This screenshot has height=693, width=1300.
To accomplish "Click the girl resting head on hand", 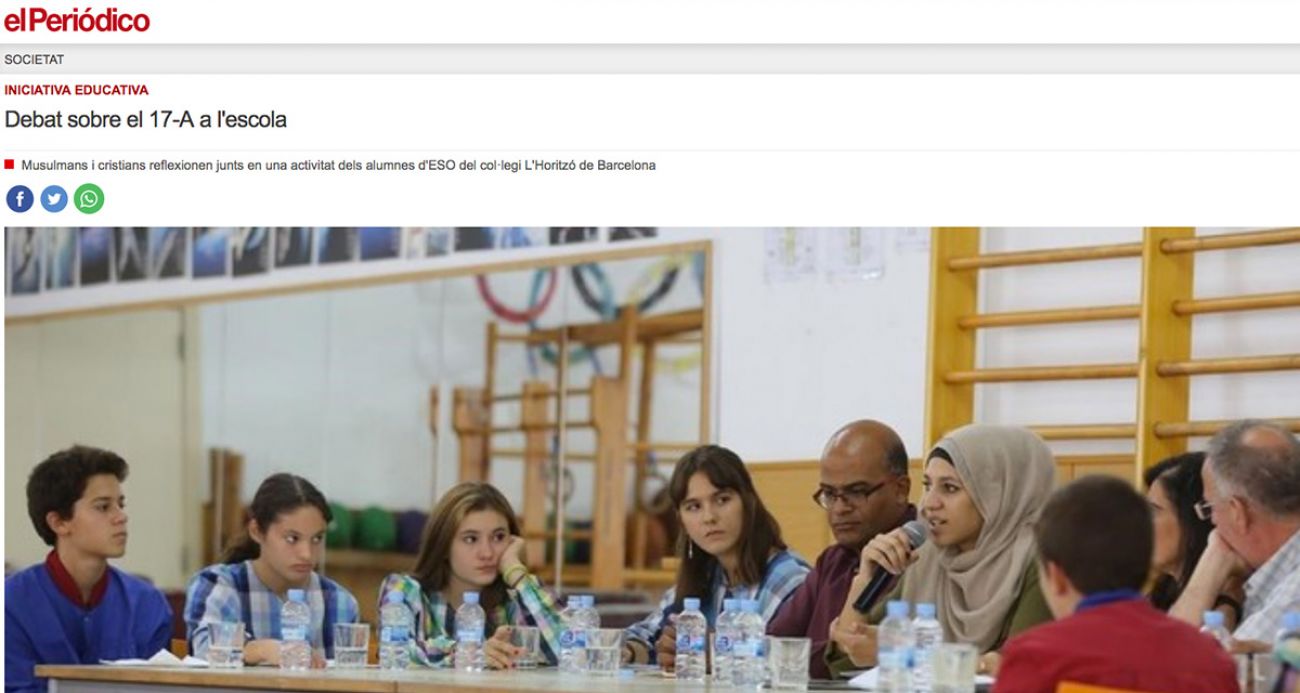I will point(470,570).
